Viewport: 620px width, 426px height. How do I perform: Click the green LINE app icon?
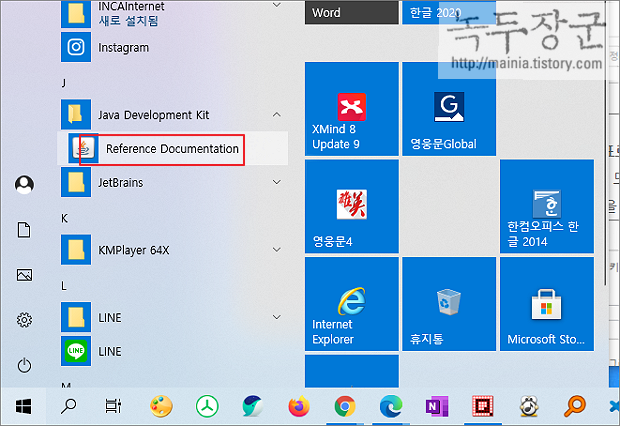tap(76, 351)
